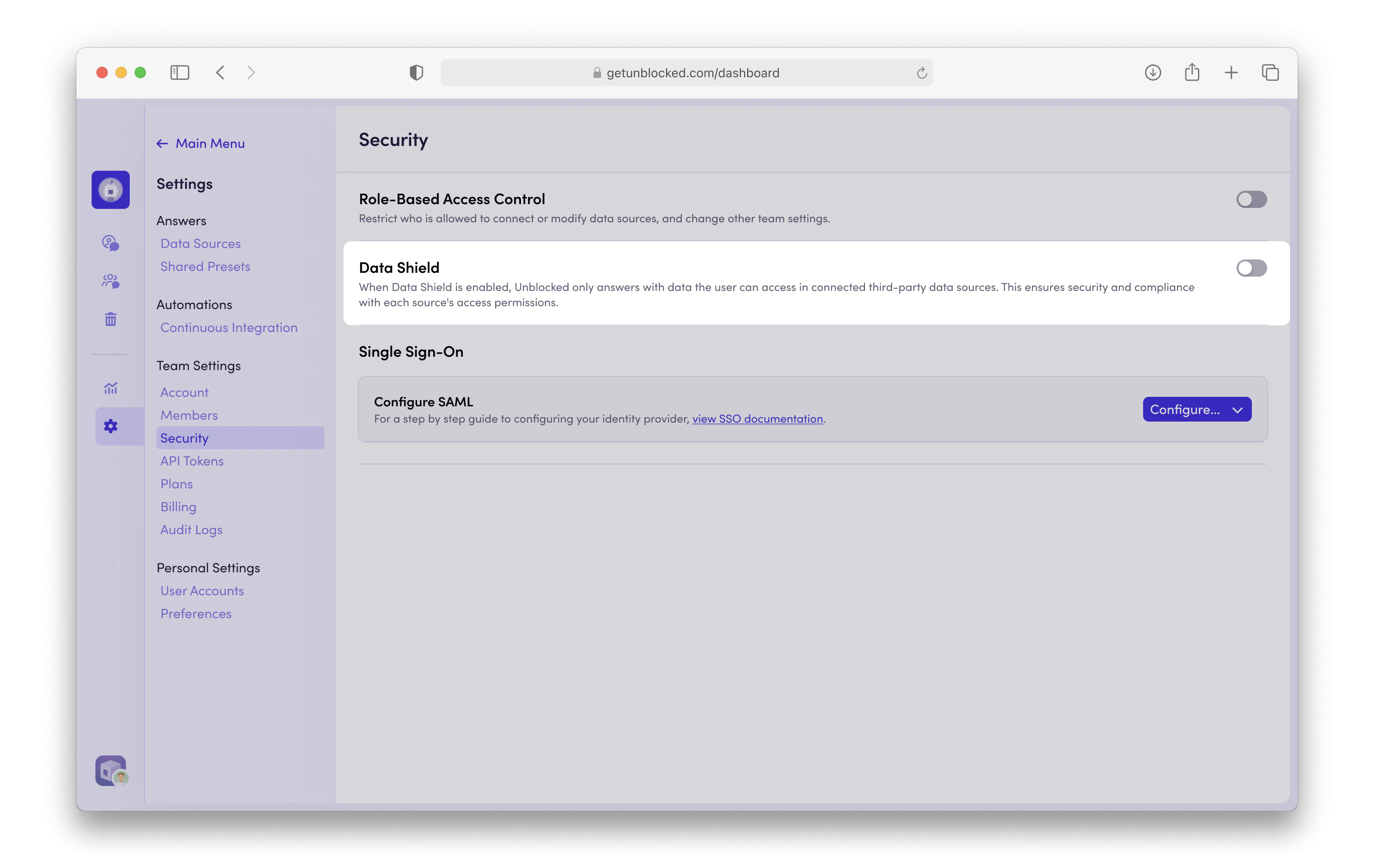This screenshot has width=1374, height=868.
Task: Click the Unblocked robot logo icon
Action: (x=111, y=189)
